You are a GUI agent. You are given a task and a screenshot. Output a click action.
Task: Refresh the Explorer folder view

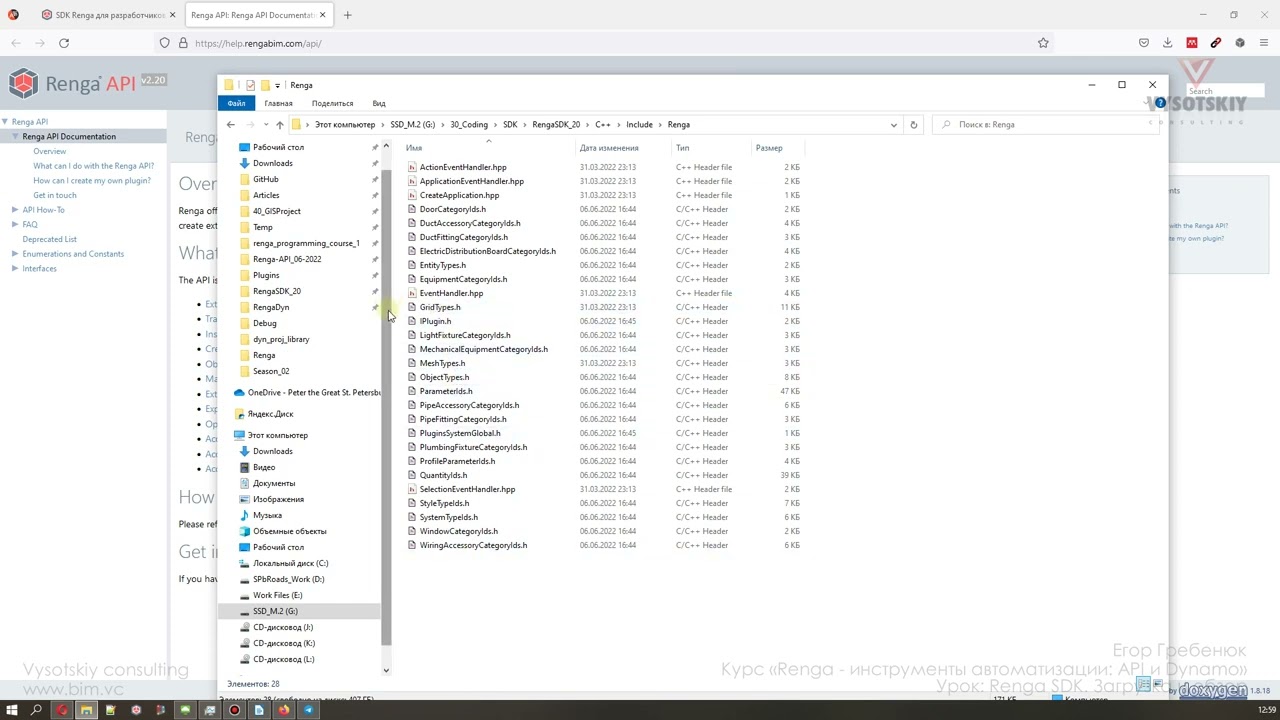(x=913, y=125)
